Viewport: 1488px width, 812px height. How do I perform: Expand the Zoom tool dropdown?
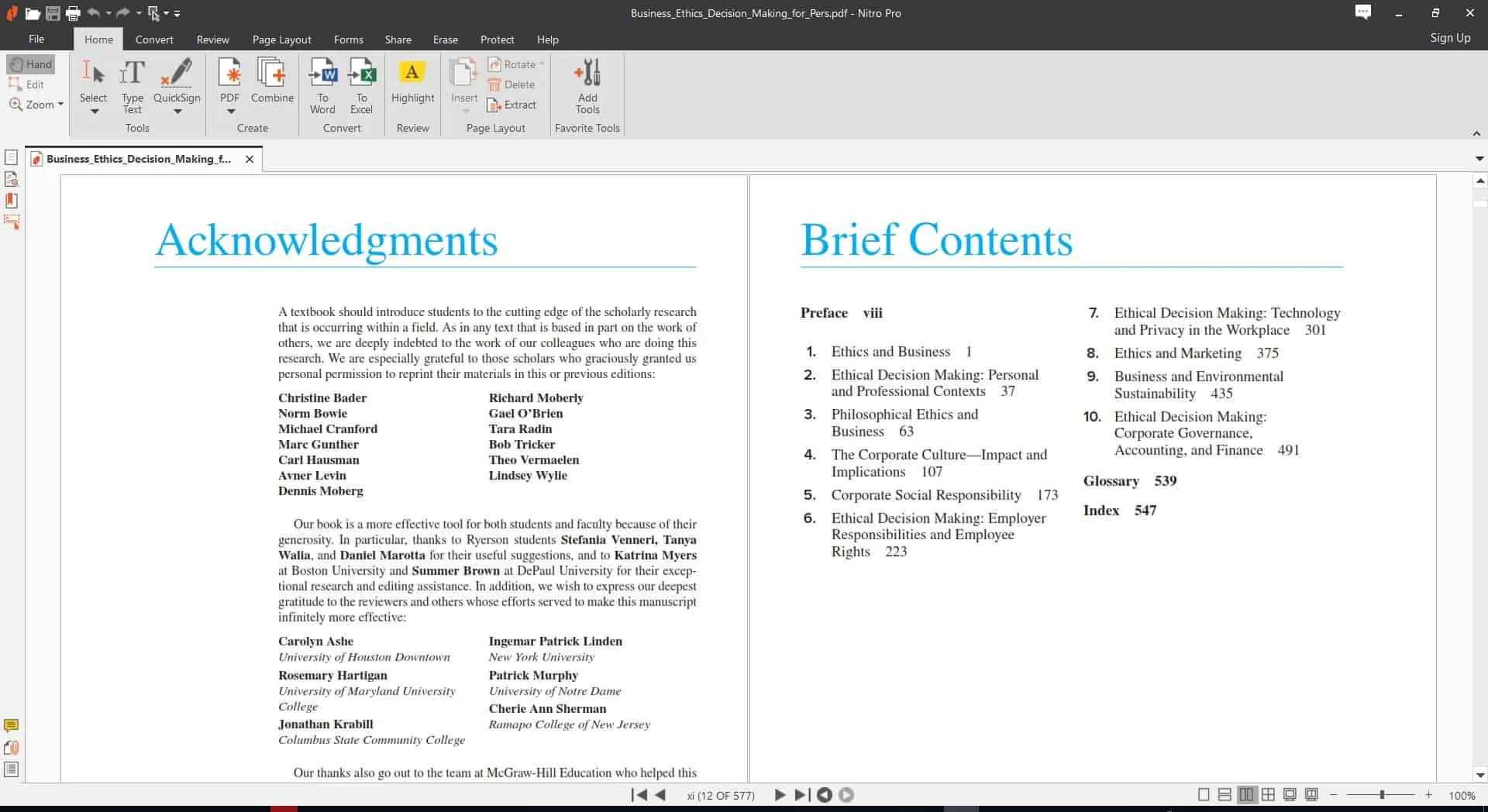tap(60, 105)
